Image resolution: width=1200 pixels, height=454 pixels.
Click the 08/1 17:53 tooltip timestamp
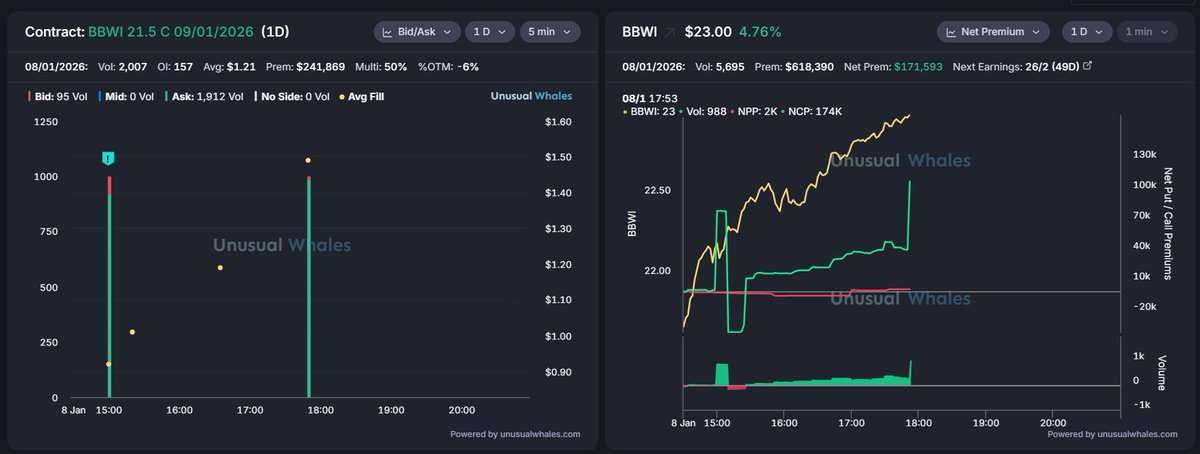click(650, 97)
